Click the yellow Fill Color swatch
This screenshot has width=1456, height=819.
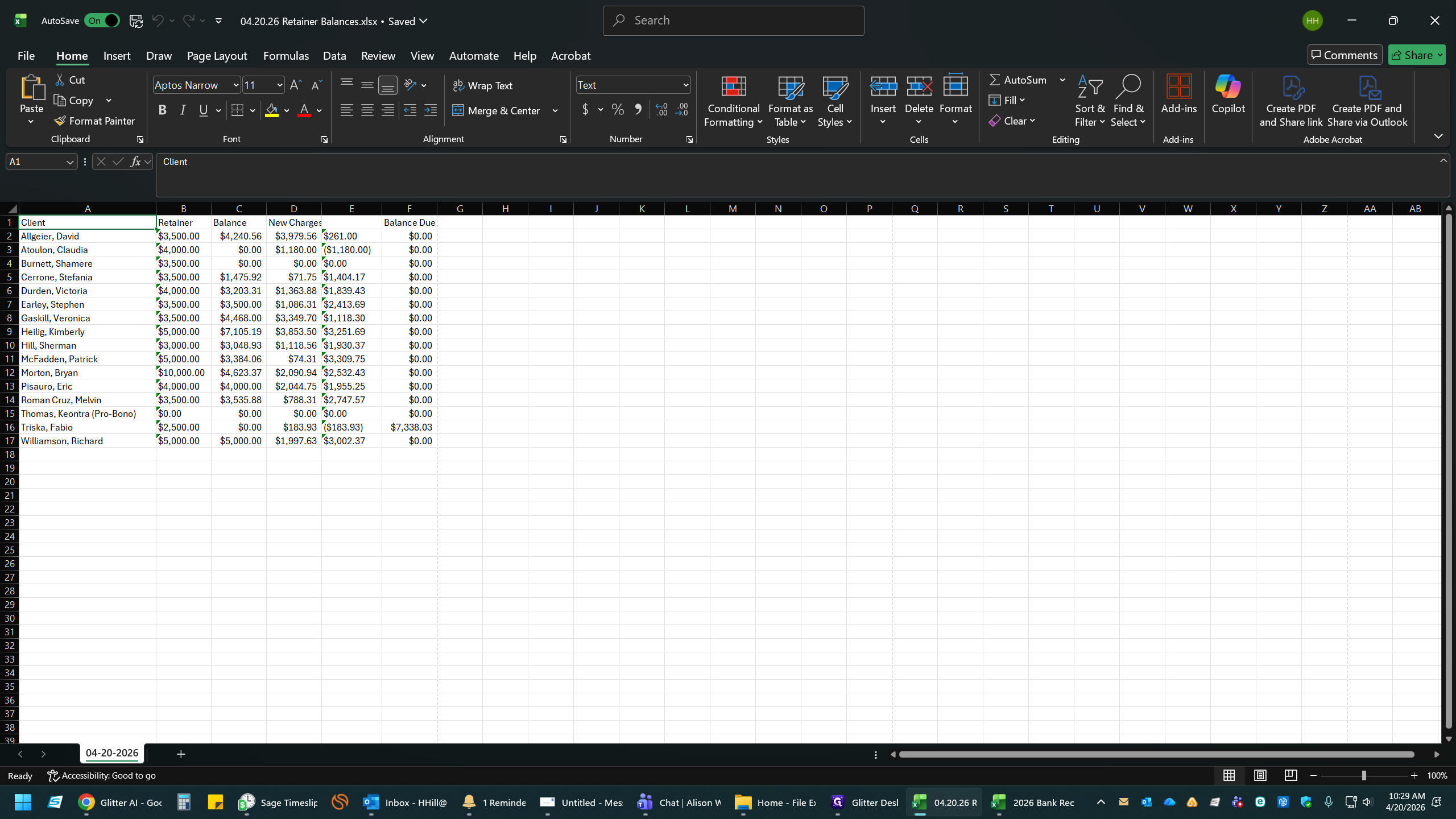[272, 110]
